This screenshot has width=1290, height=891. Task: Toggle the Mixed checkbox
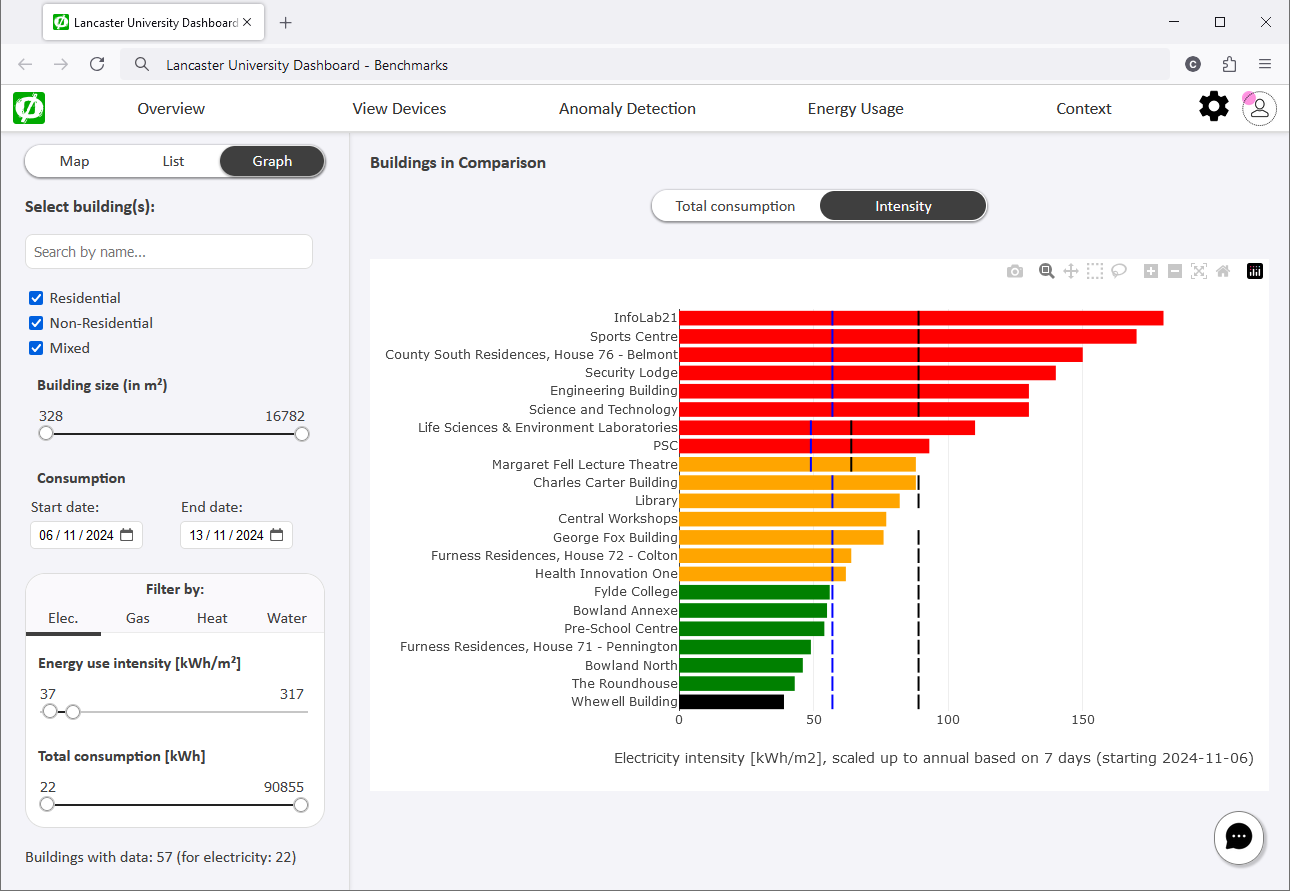(x=37, y=348)
